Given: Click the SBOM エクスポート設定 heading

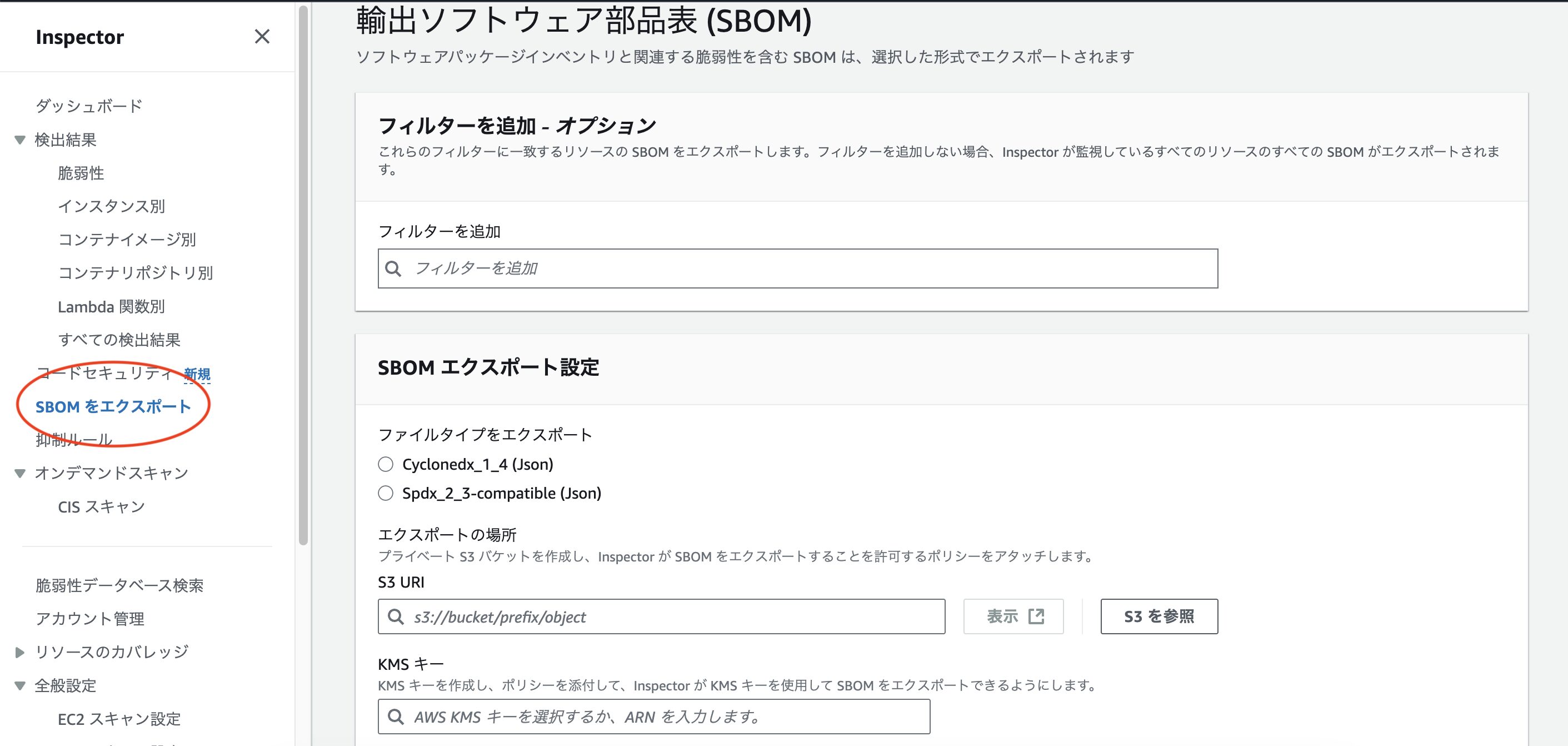Looking at the screenshot, I should 488,368.
